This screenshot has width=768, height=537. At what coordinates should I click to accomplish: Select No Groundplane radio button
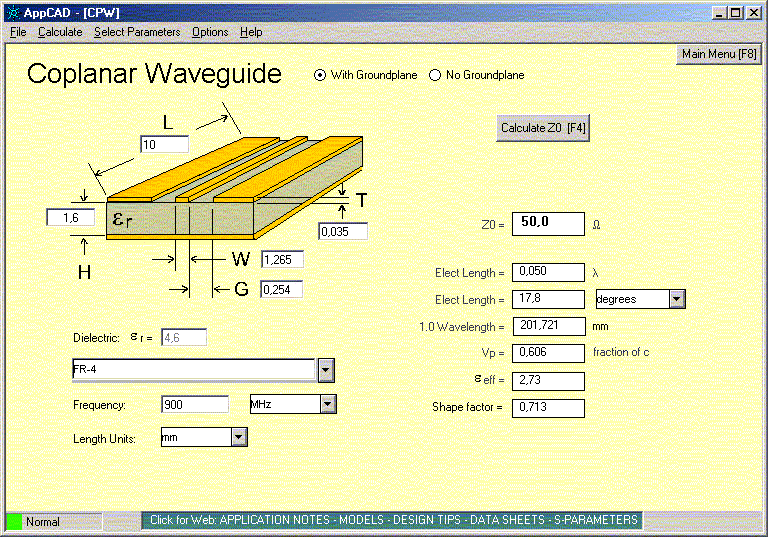point(435,75)
